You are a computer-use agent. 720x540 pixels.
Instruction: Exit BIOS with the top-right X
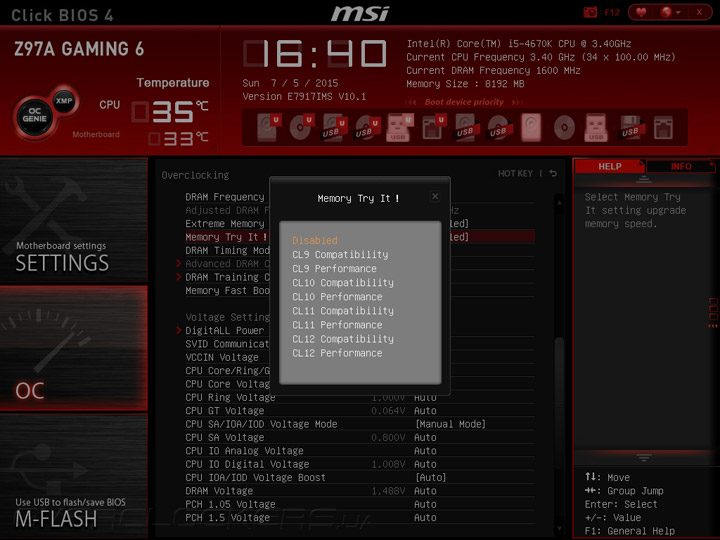coord(699,12)
